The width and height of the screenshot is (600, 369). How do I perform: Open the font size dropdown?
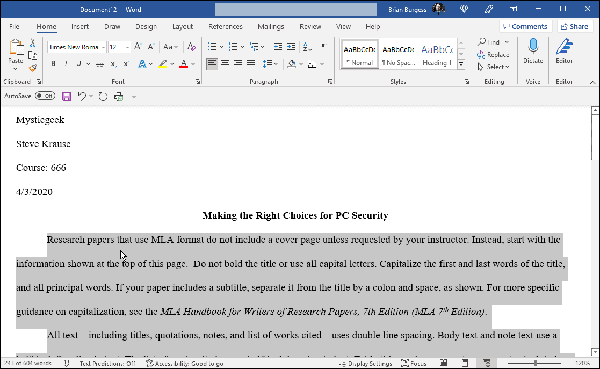[x=127, y=47]
